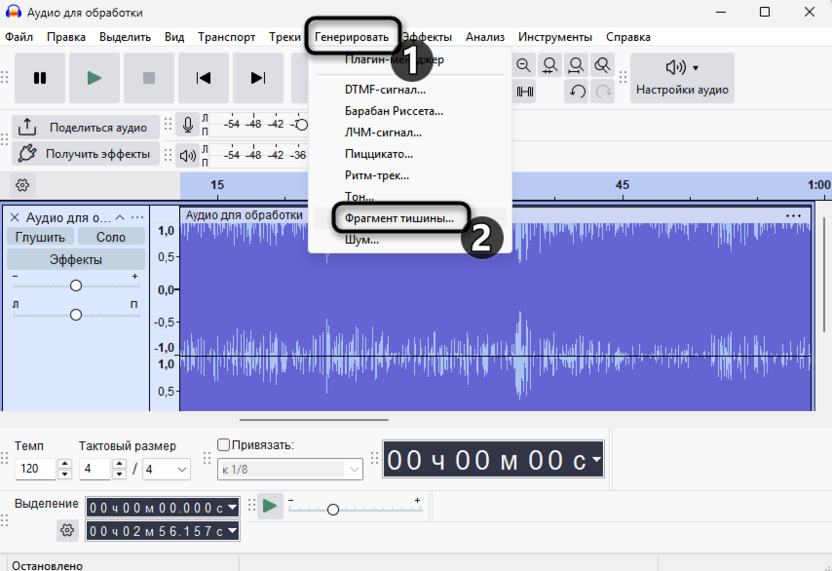Click the Pause button in transport toolbar

coord(40,78)
